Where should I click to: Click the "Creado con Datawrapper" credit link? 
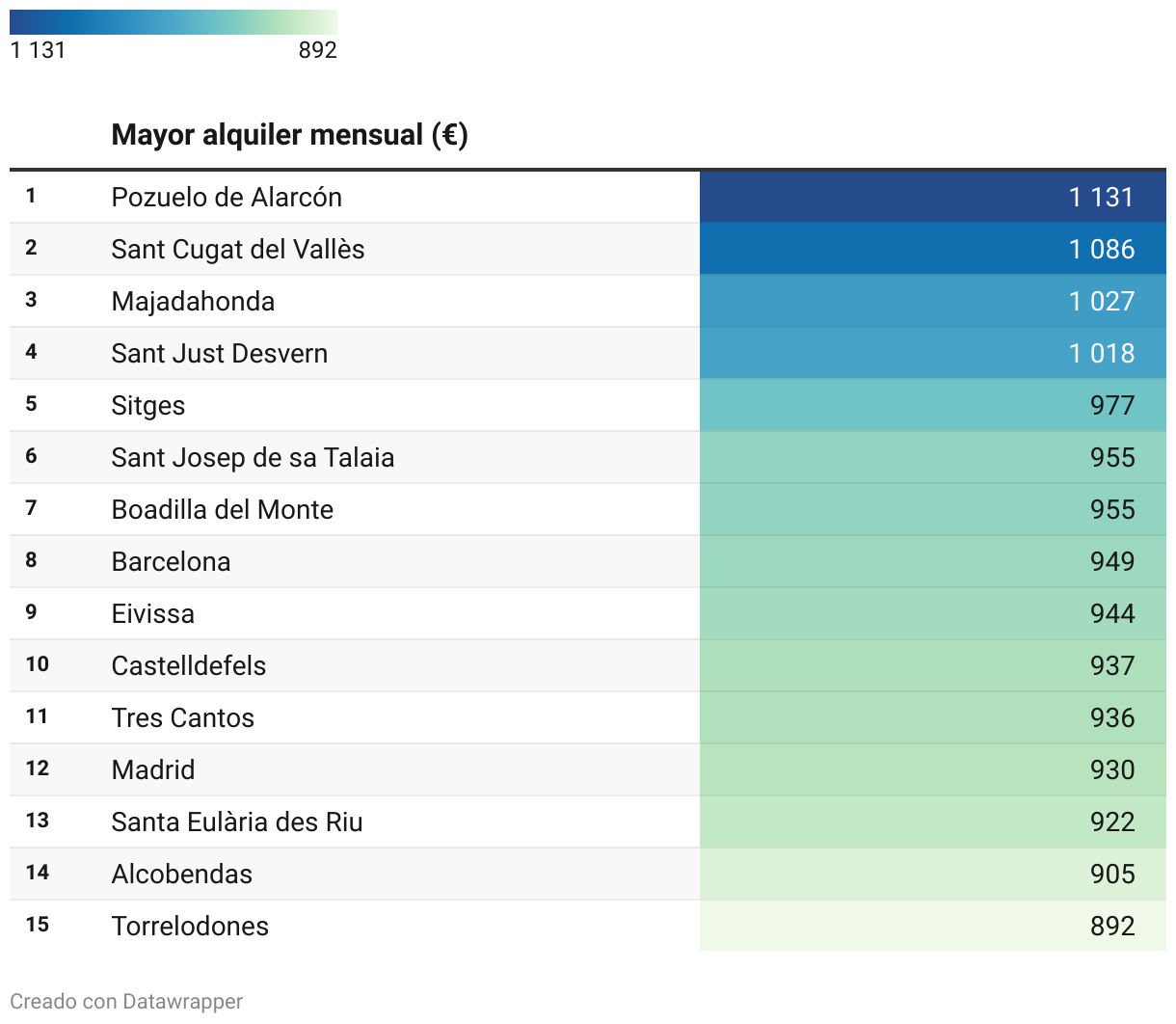pyautogui.click(x=126, y=1002)
